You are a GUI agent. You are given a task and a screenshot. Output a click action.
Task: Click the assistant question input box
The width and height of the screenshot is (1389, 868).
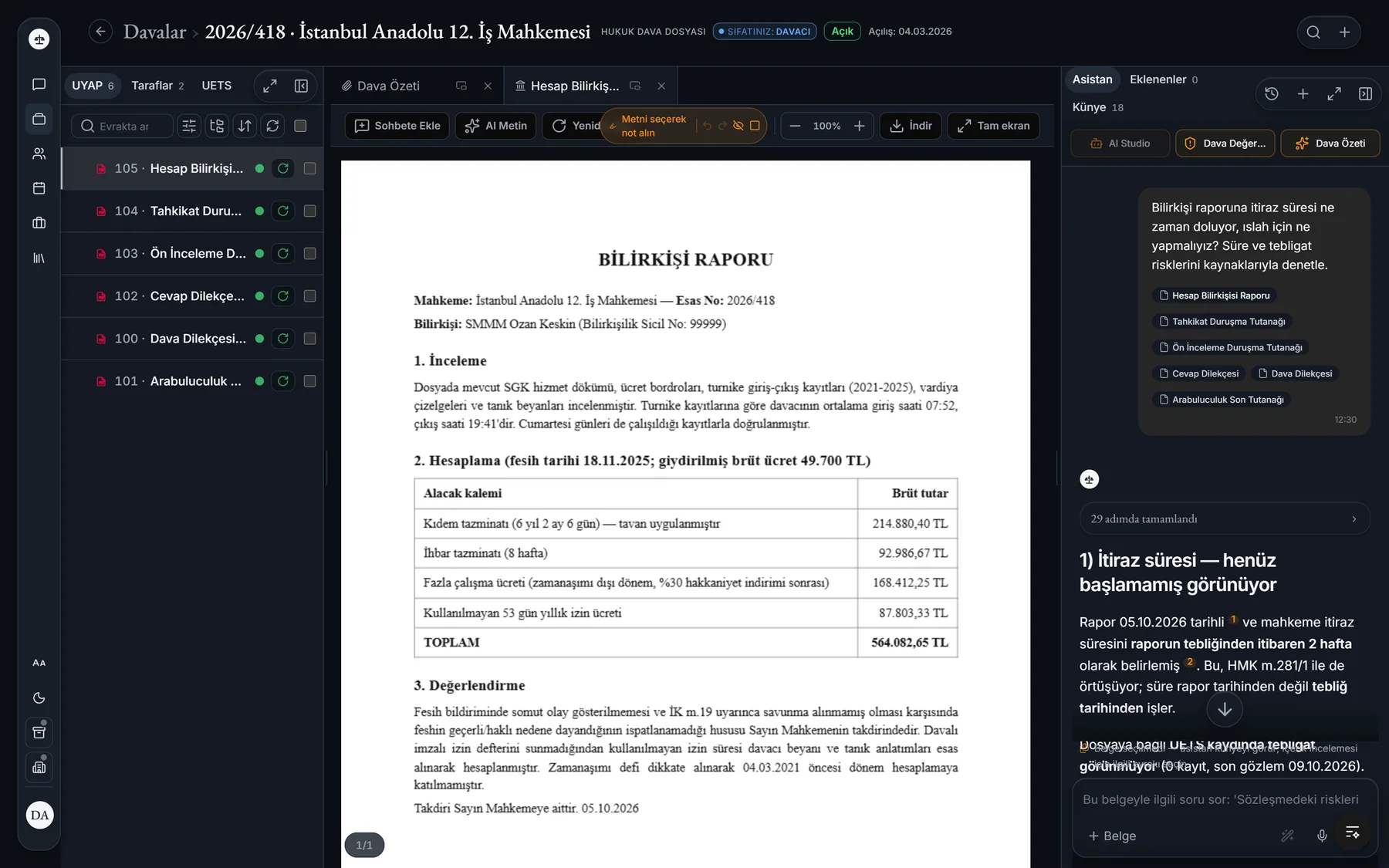[1225, 799]
